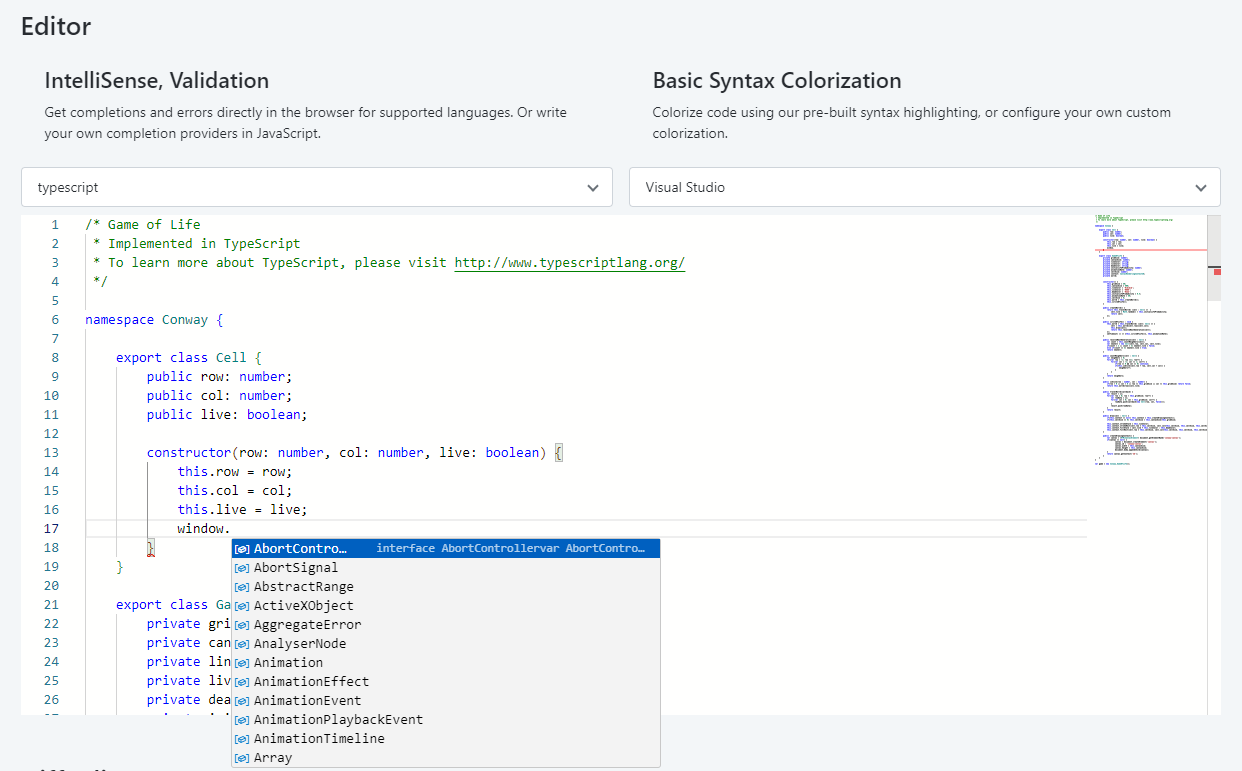1242x771 pixels.
Task: Pick AnimationPlaybackEvent from completions
Action: coord(338,720)
